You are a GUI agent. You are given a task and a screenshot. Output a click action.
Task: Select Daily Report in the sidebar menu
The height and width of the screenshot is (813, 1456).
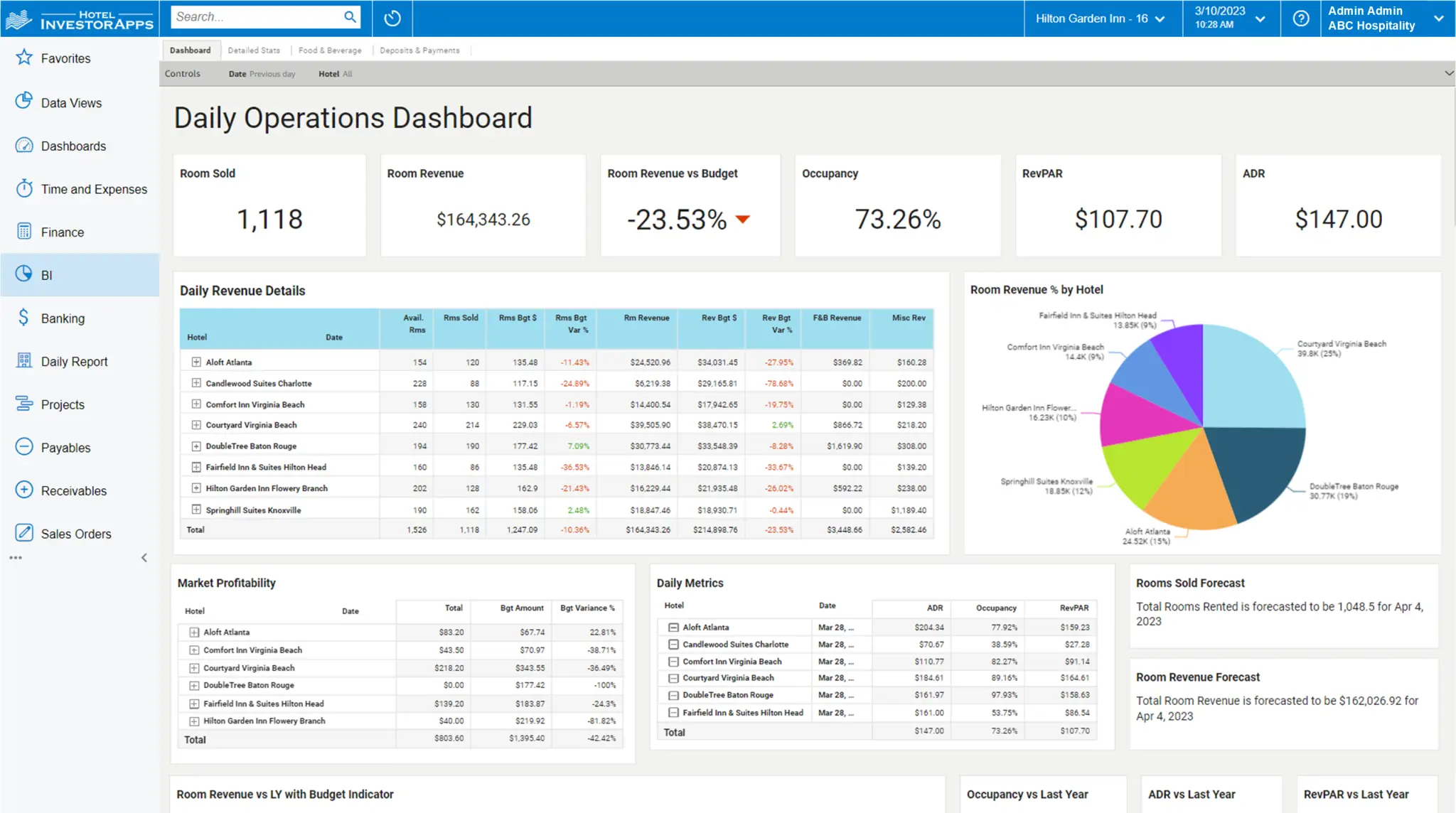click(74, 361)
